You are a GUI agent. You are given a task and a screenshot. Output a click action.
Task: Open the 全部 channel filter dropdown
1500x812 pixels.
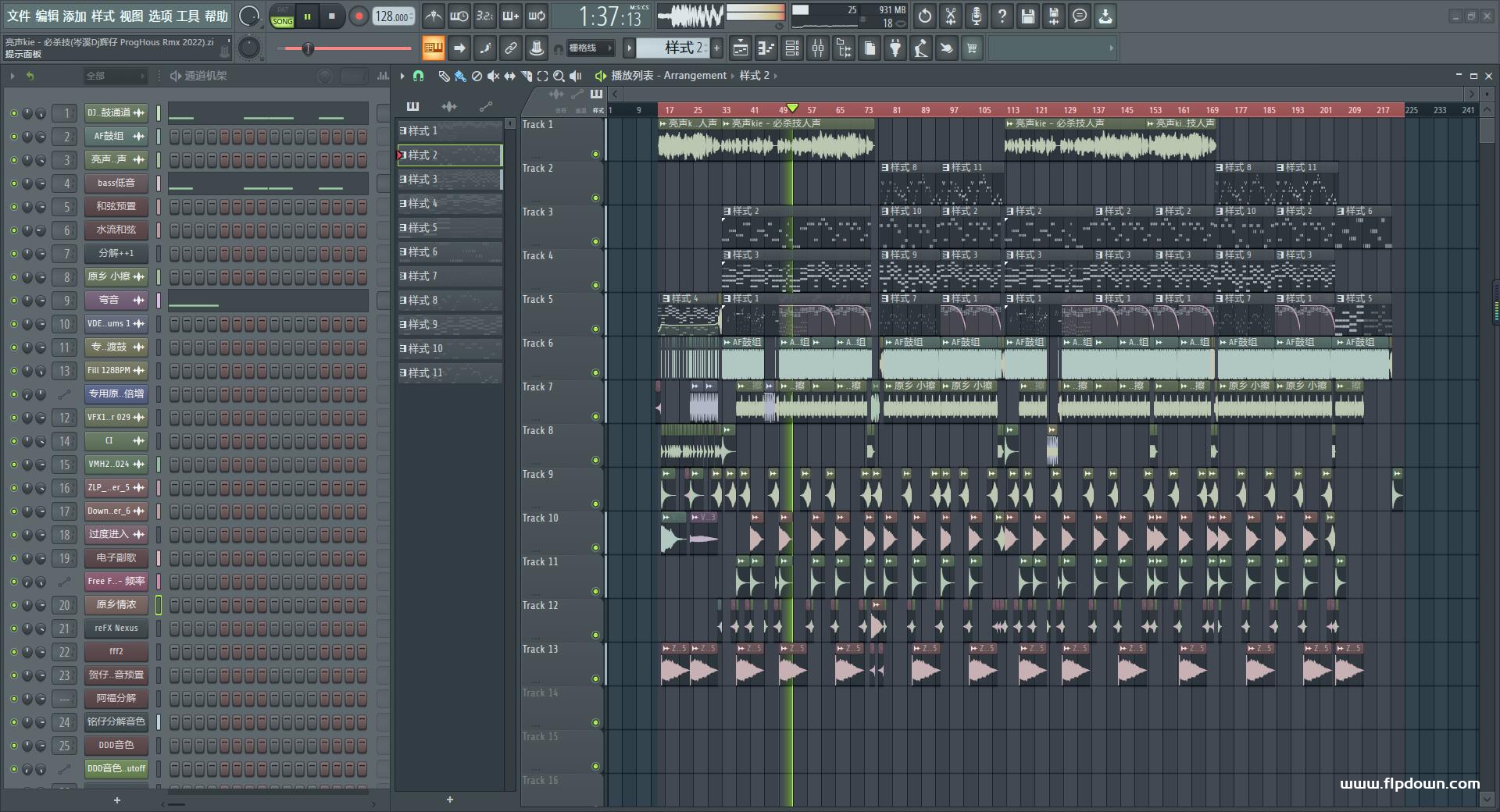[115, 76]
